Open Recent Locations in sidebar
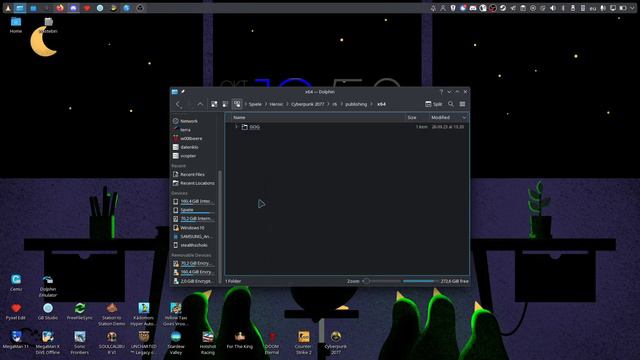This screenshot has width=640, height=360. point(193,183)
